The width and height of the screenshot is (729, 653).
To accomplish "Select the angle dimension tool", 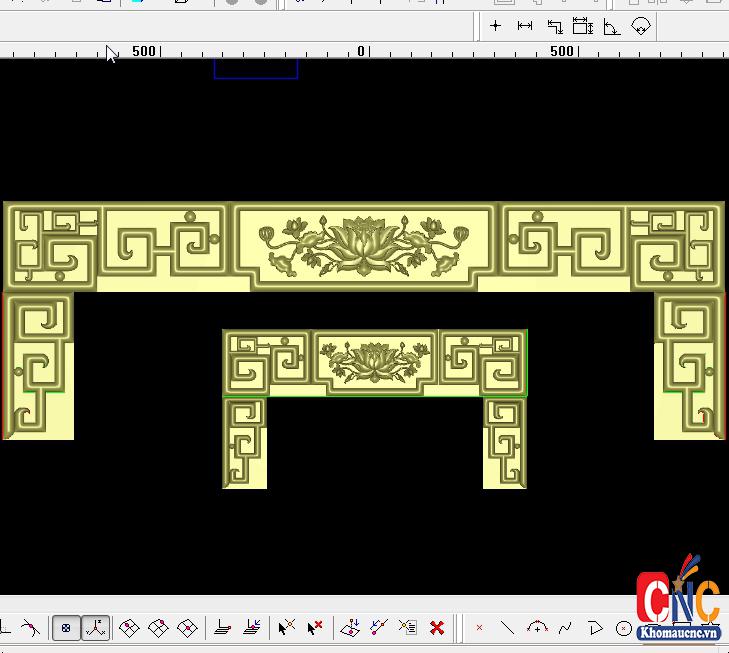I will click(611, 27).
